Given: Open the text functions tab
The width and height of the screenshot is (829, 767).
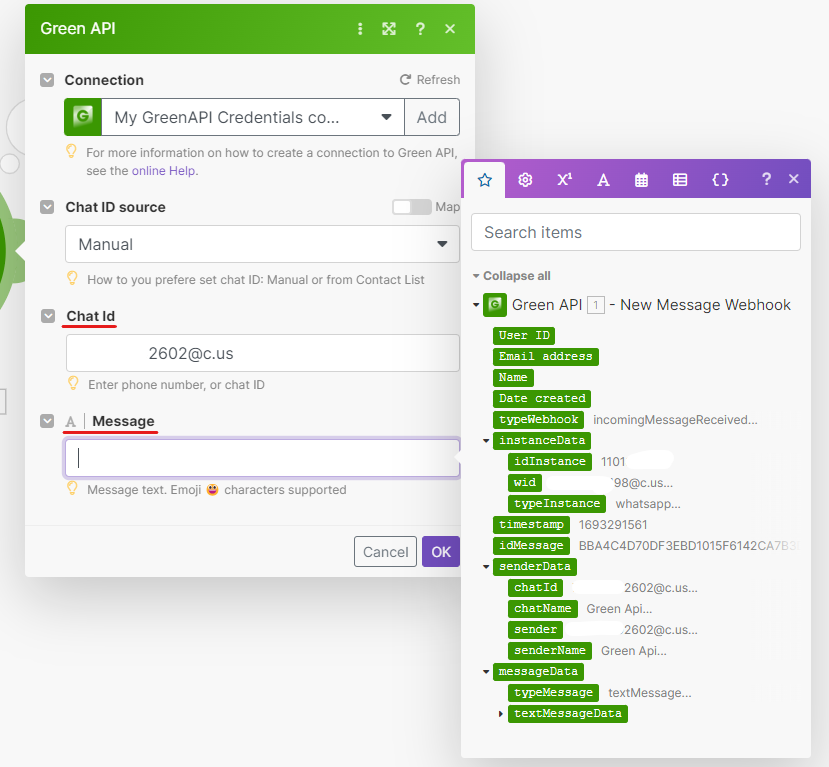Looking at the screenshot, I should 603,180.
